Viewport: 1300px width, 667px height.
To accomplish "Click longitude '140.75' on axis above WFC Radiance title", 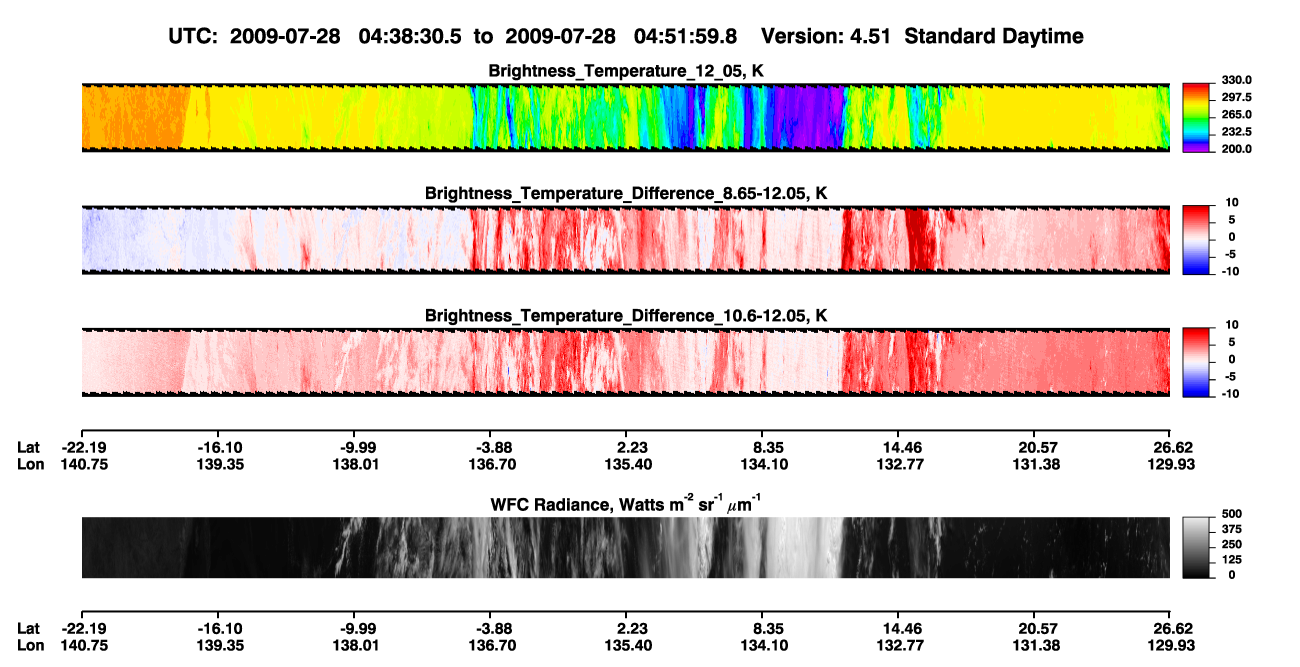I will click(x=82, y=464).
